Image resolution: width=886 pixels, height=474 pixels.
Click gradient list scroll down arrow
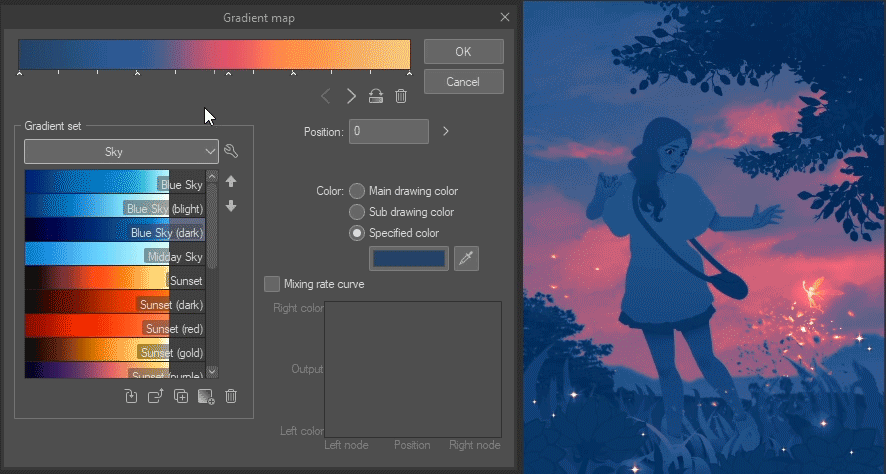point(212,371)
